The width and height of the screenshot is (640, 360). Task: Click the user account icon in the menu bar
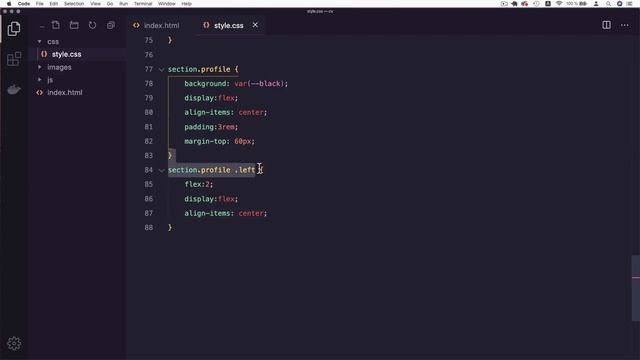(596, 4)
